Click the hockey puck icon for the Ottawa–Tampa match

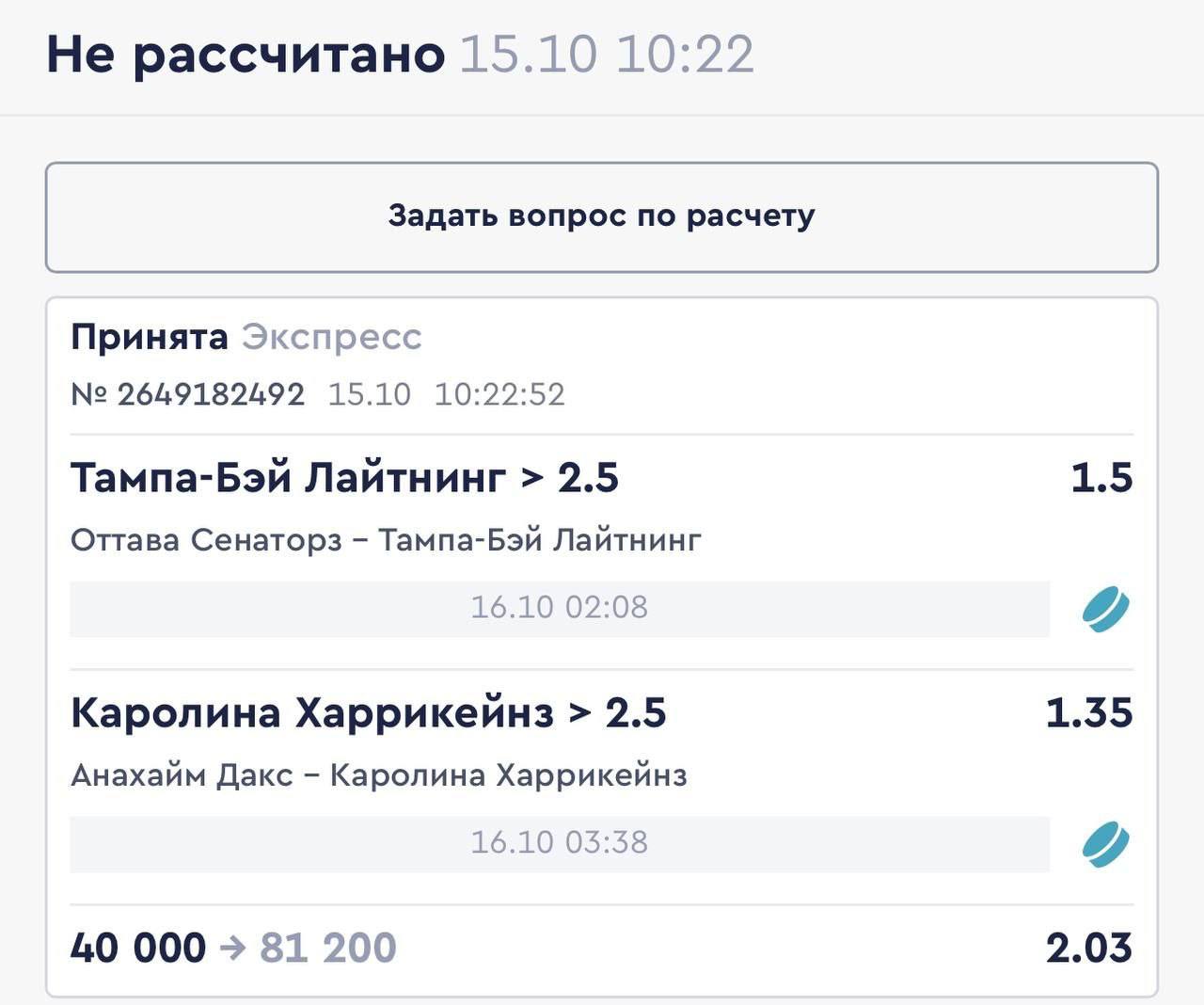1104,608
